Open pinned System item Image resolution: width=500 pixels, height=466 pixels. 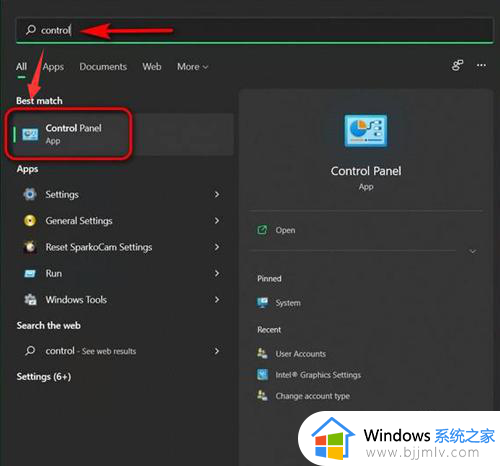point(288,303)
